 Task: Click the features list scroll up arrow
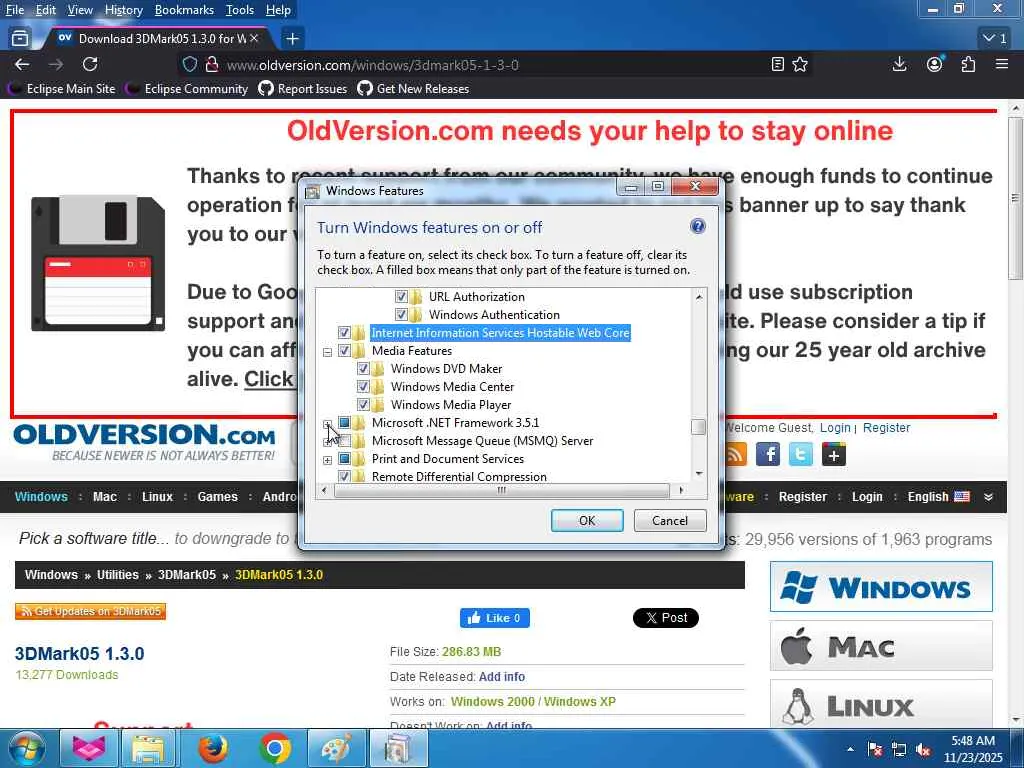(699, 296)
